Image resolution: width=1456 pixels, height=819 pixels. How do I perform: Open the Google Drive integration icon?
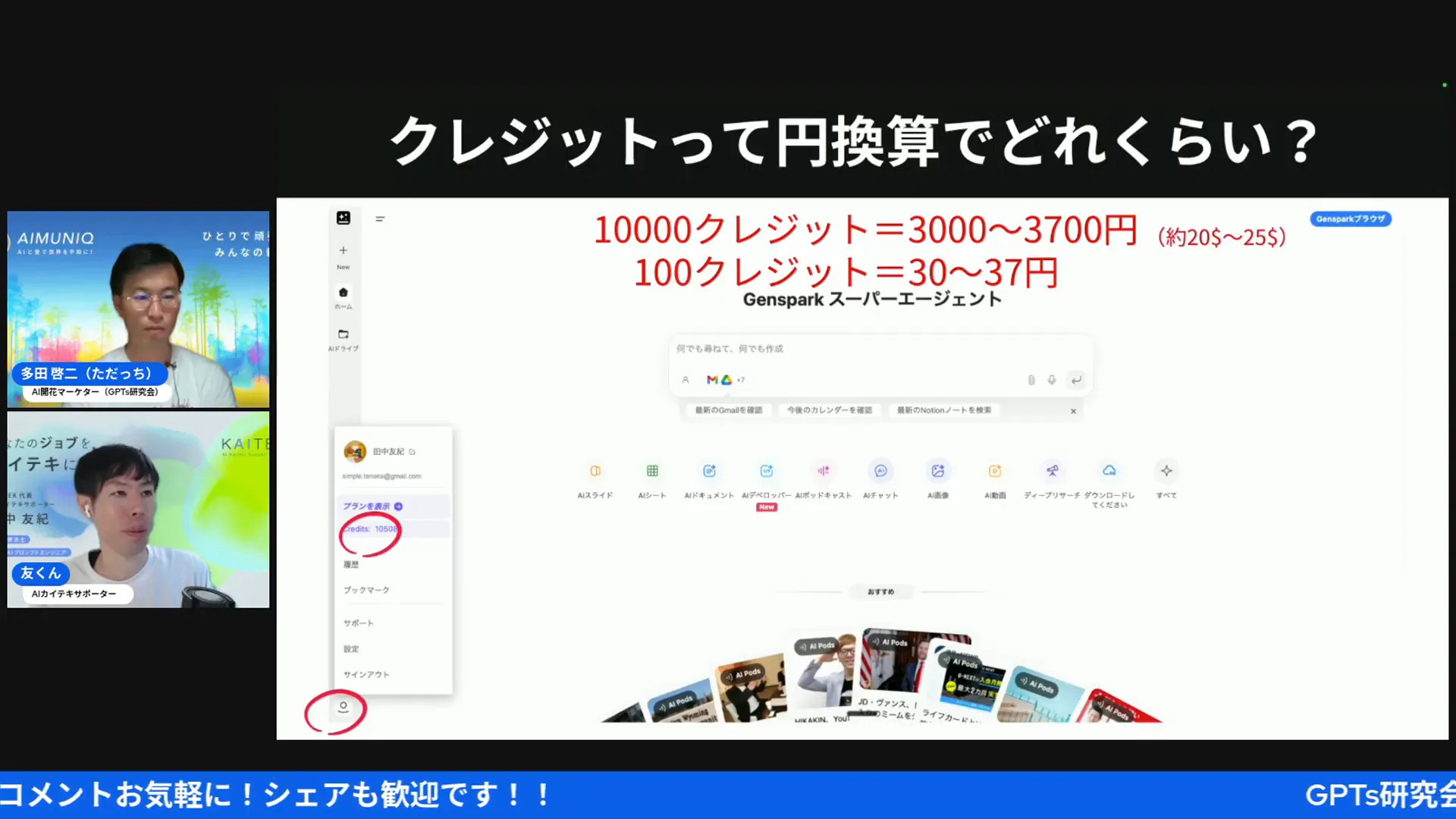point(726,380)
